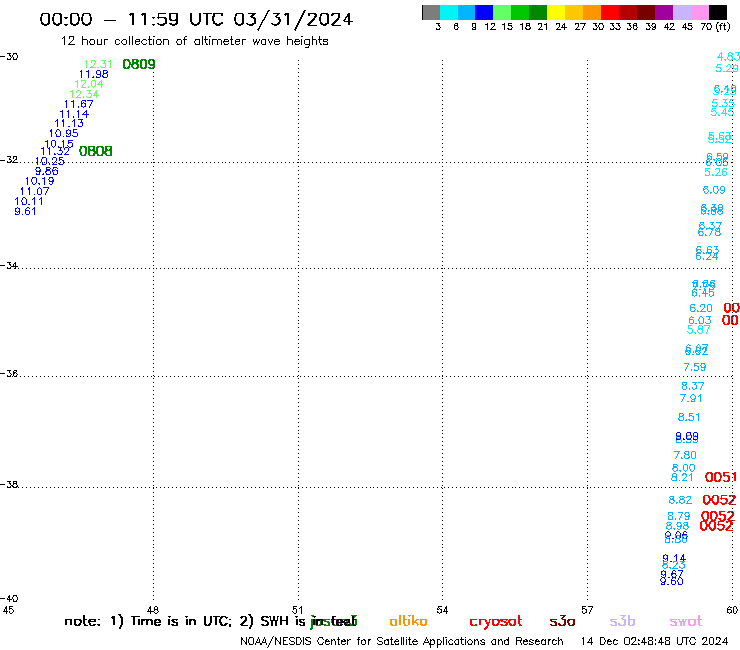Click the longitude axis label '57'
Screen dimensions: 740x650
point(587,610)
